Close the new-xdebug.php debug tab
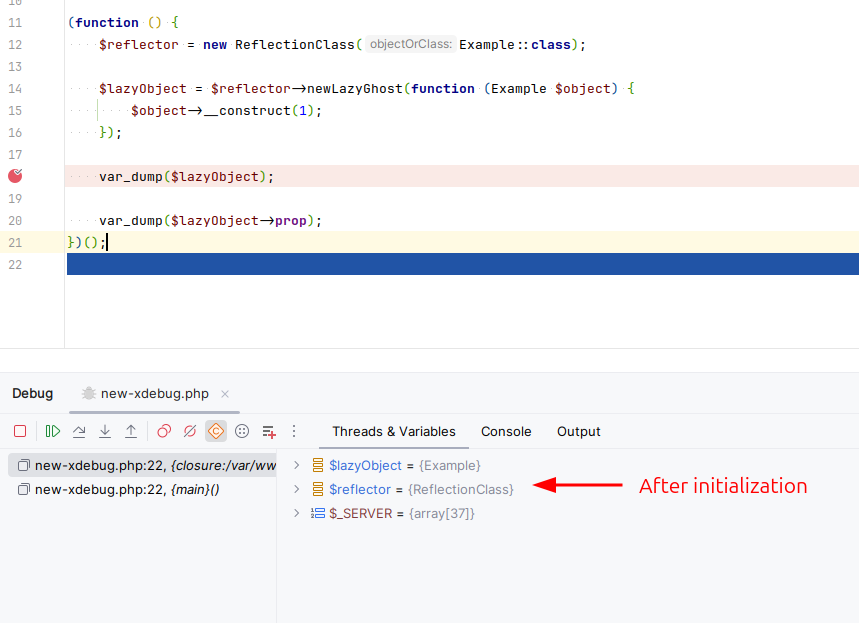859x623 pixels. tap(225, 394)
